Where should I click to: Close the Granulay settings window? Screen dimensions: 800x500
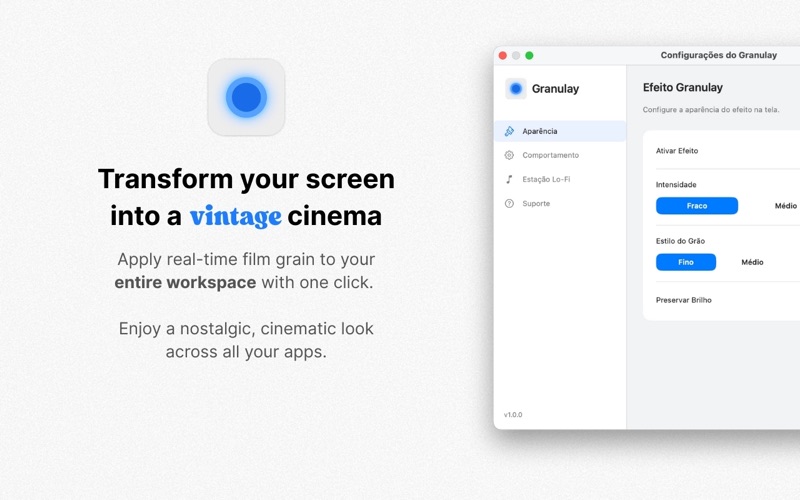pyautogui.click(x=503, y=55)
